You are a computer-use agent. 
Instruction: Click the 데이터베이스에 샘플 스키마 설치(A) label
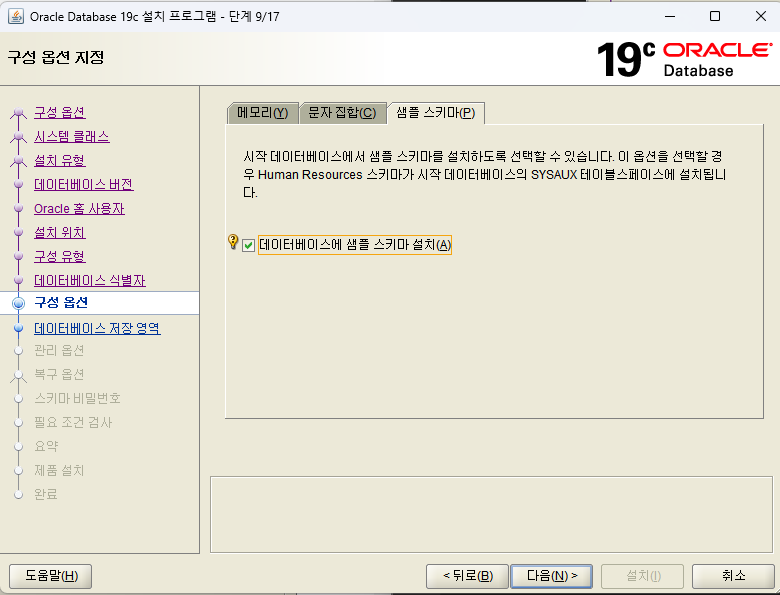click(x=355, y=245)
